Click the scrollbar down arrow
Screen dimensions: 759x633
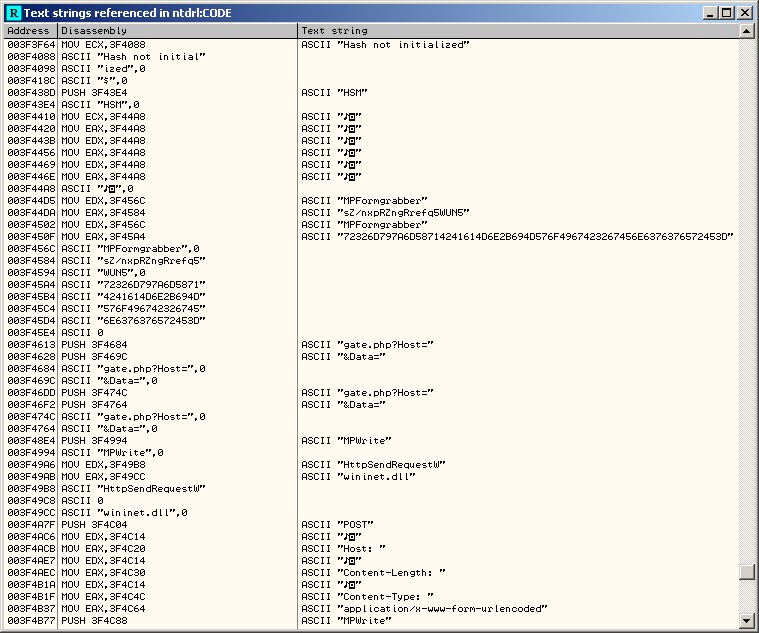[x=746, y=620]
